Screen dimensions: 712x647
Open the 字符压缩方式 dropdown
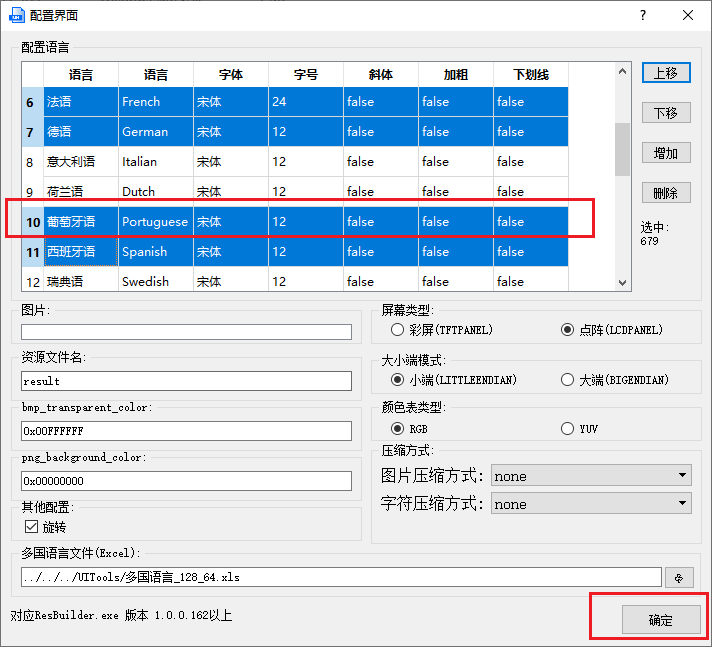pyautogui.click(x=591, y=504)
